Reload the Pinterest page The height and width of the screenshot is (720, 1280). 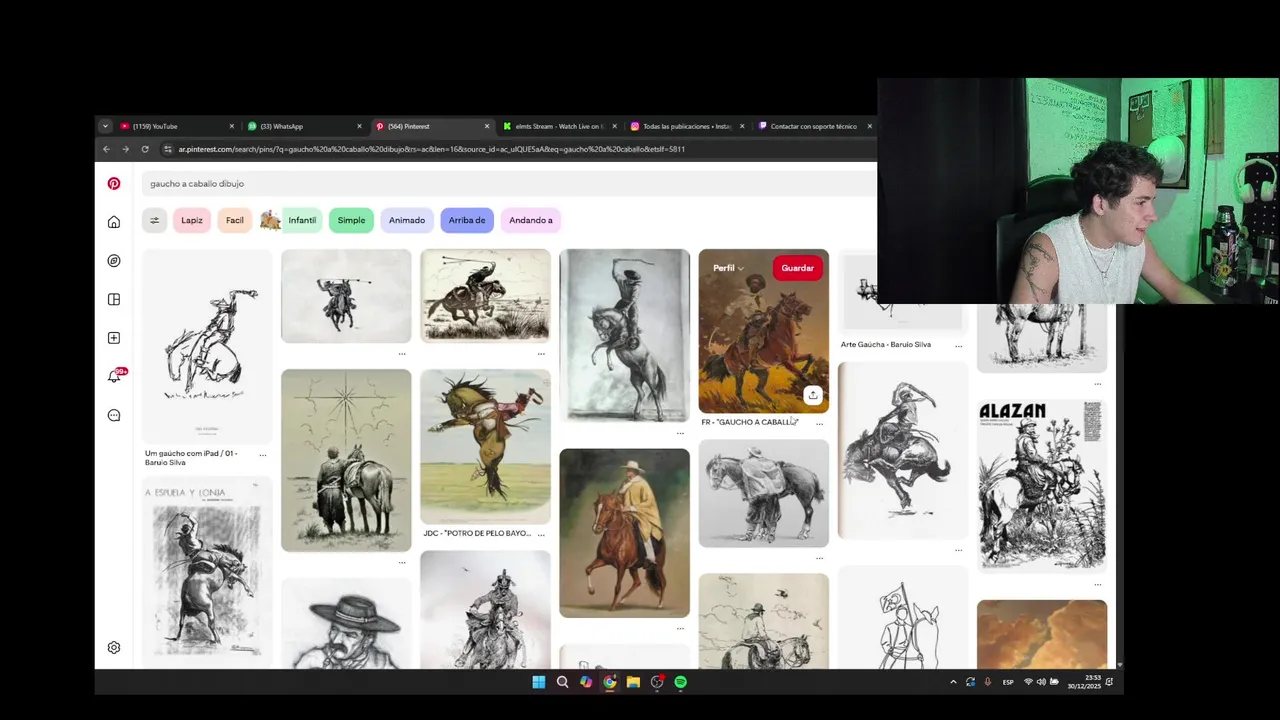pos(145,149)
